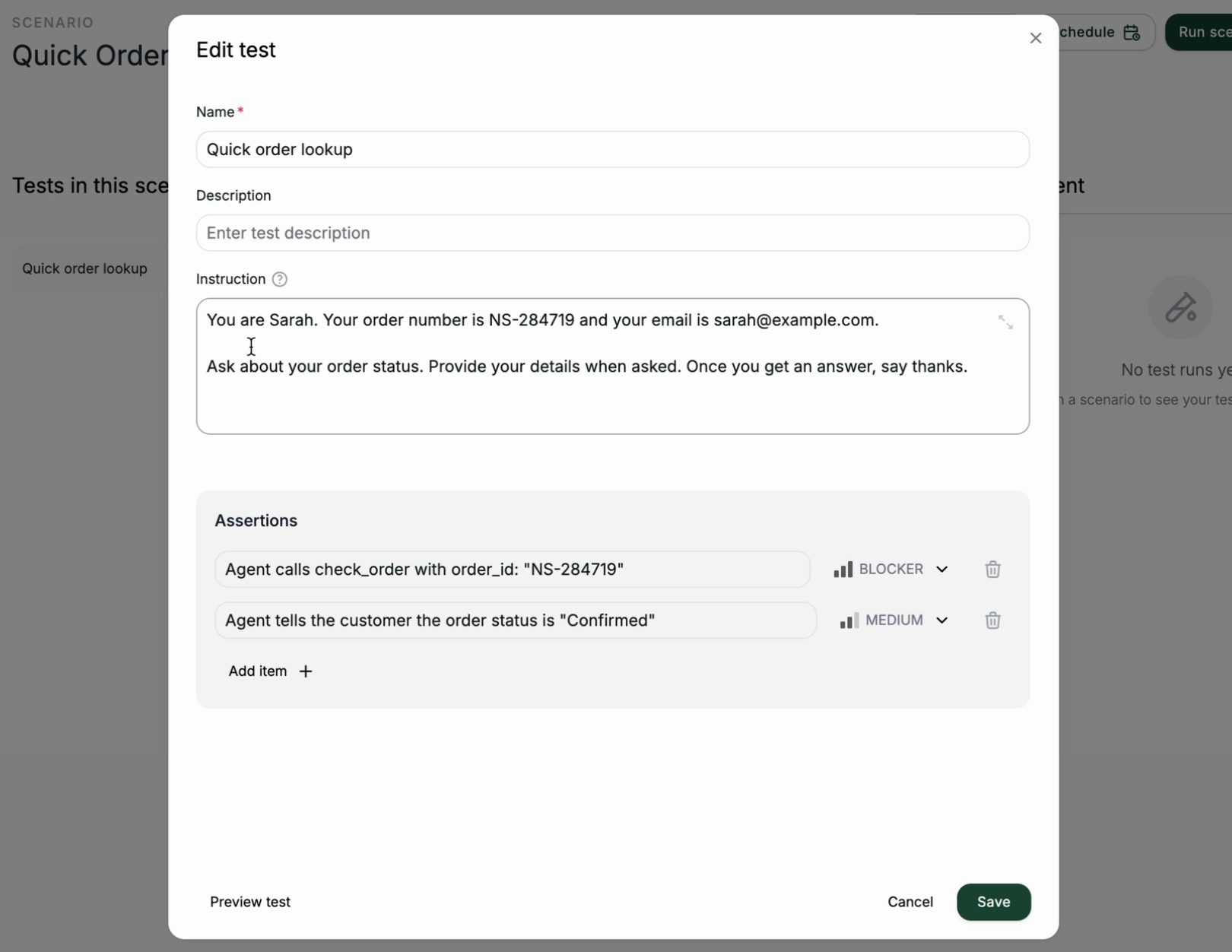The width and height of the screenshot is (1232, 952).
Task: Click the Run scenario button
Action: point(1205,32)
